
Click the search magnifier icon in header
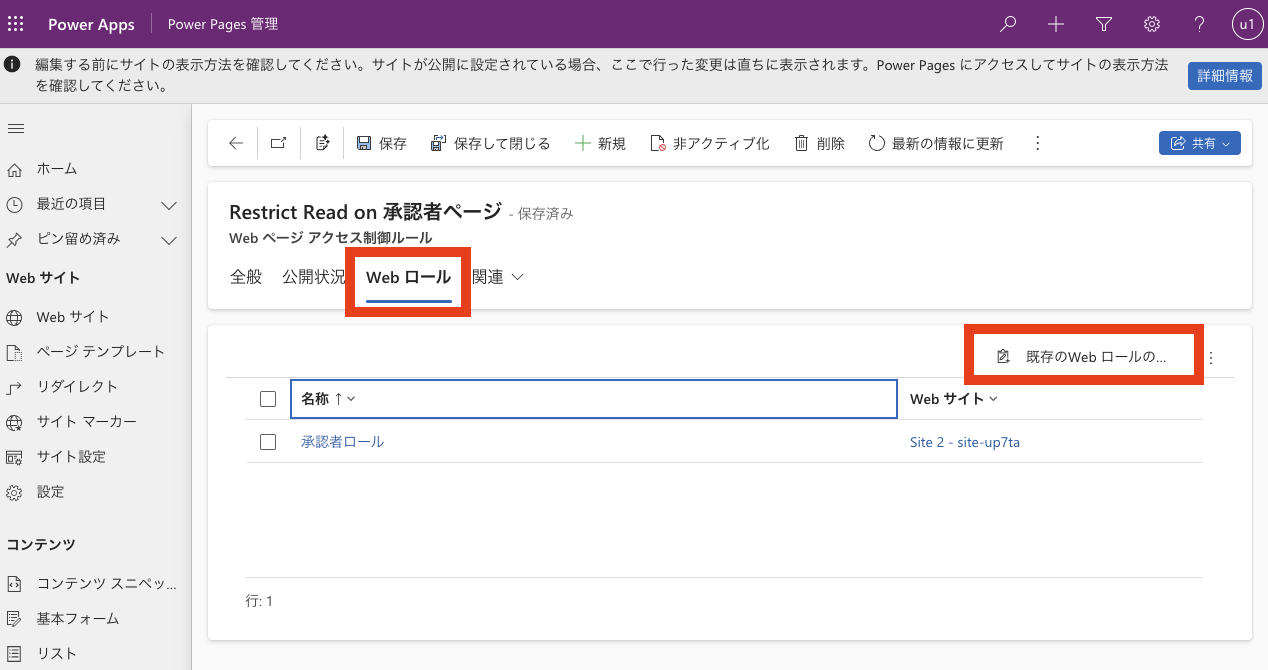[x=1009, y=24]
